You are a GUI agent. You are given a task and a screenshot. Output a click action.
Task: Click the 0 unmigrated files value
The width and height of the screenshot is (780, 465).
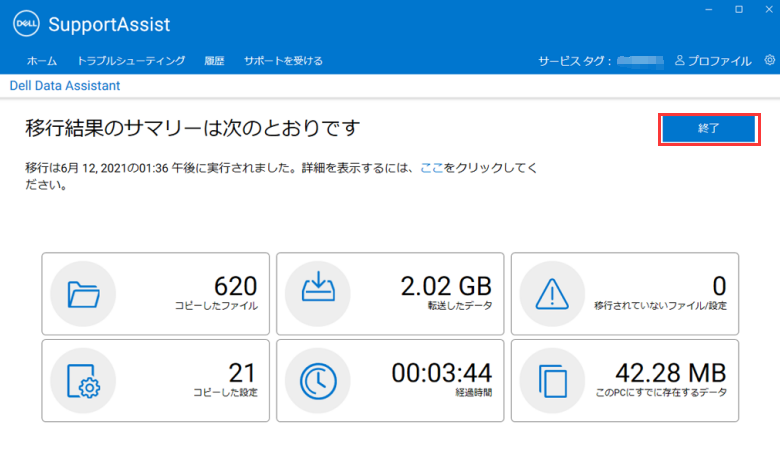(719, 286)
